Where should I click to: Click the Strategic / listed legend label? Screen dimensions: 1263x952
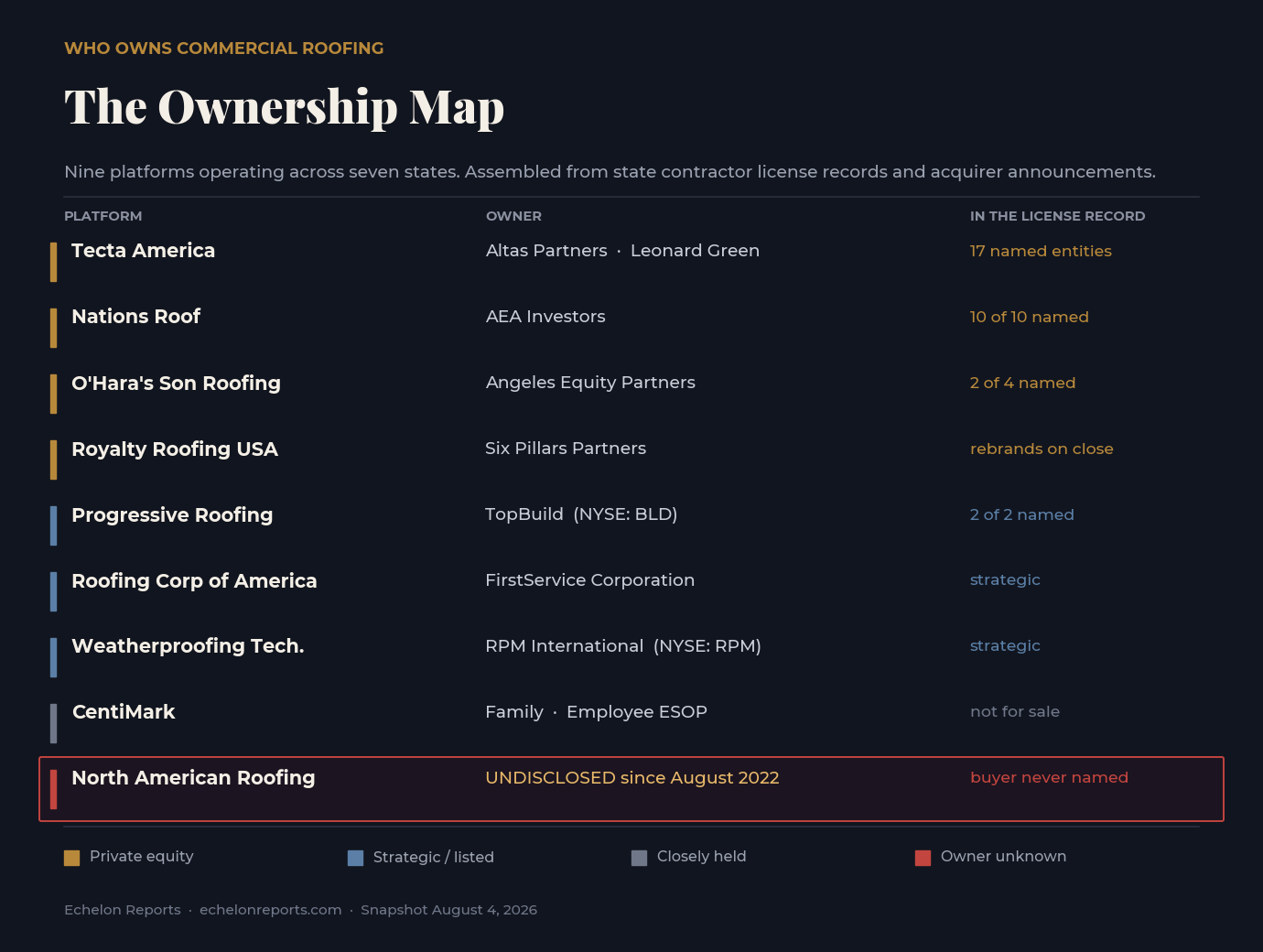click(x=434, y=858)
